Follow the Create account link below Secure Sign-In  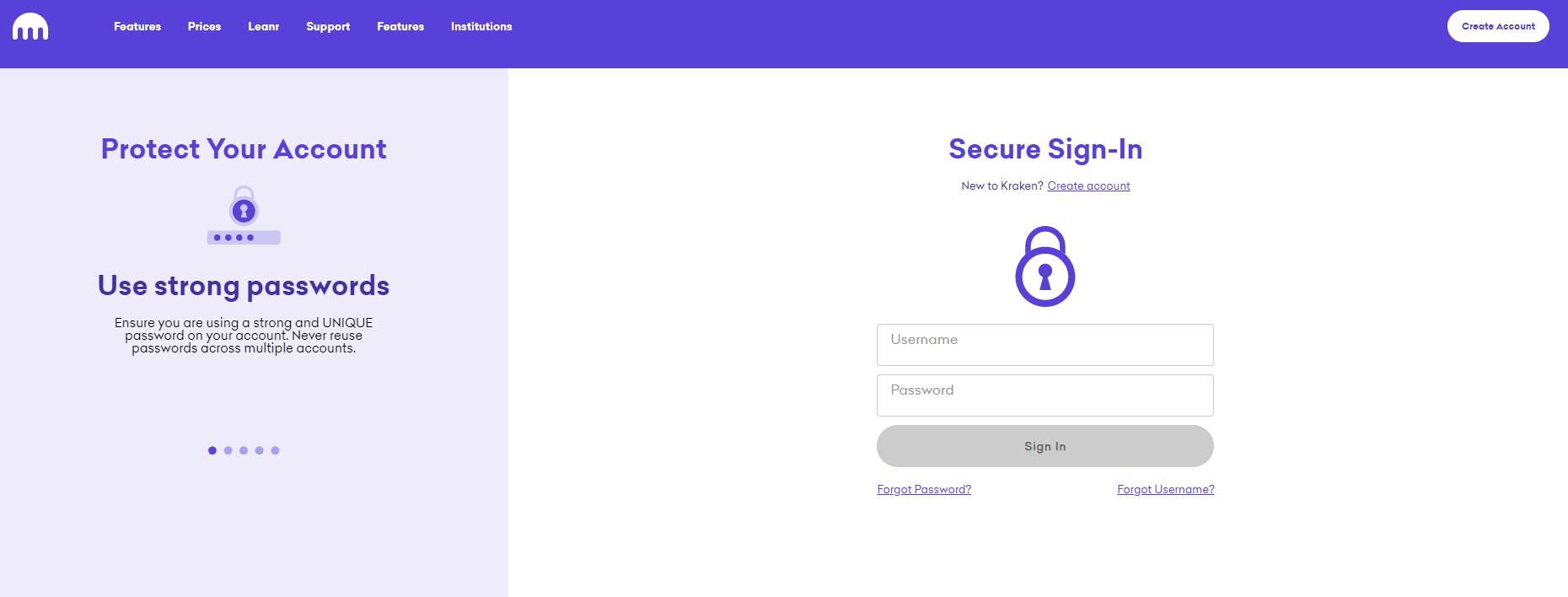(x=1088, y=186)
